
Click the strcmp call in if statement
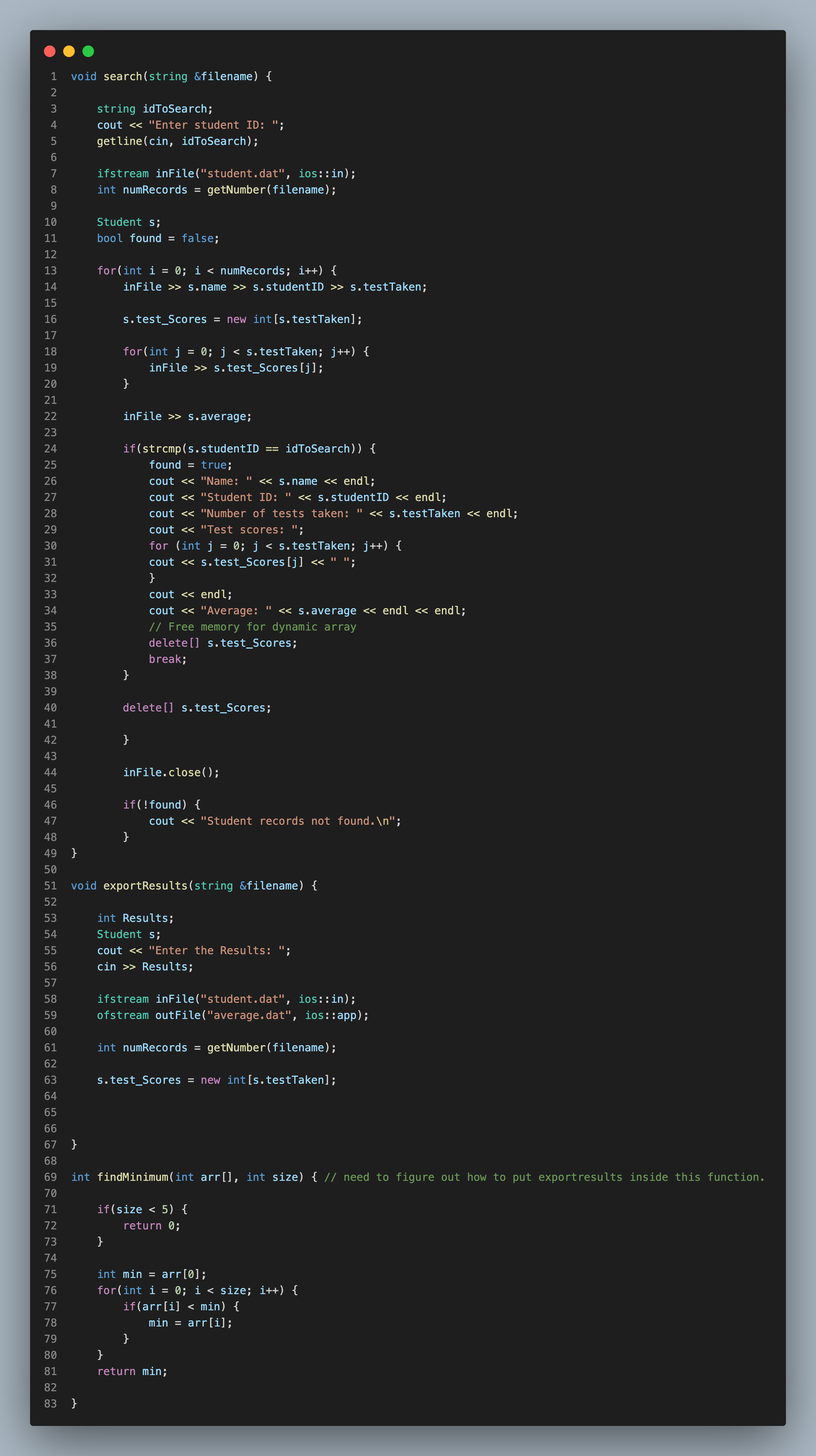point(161,449)
